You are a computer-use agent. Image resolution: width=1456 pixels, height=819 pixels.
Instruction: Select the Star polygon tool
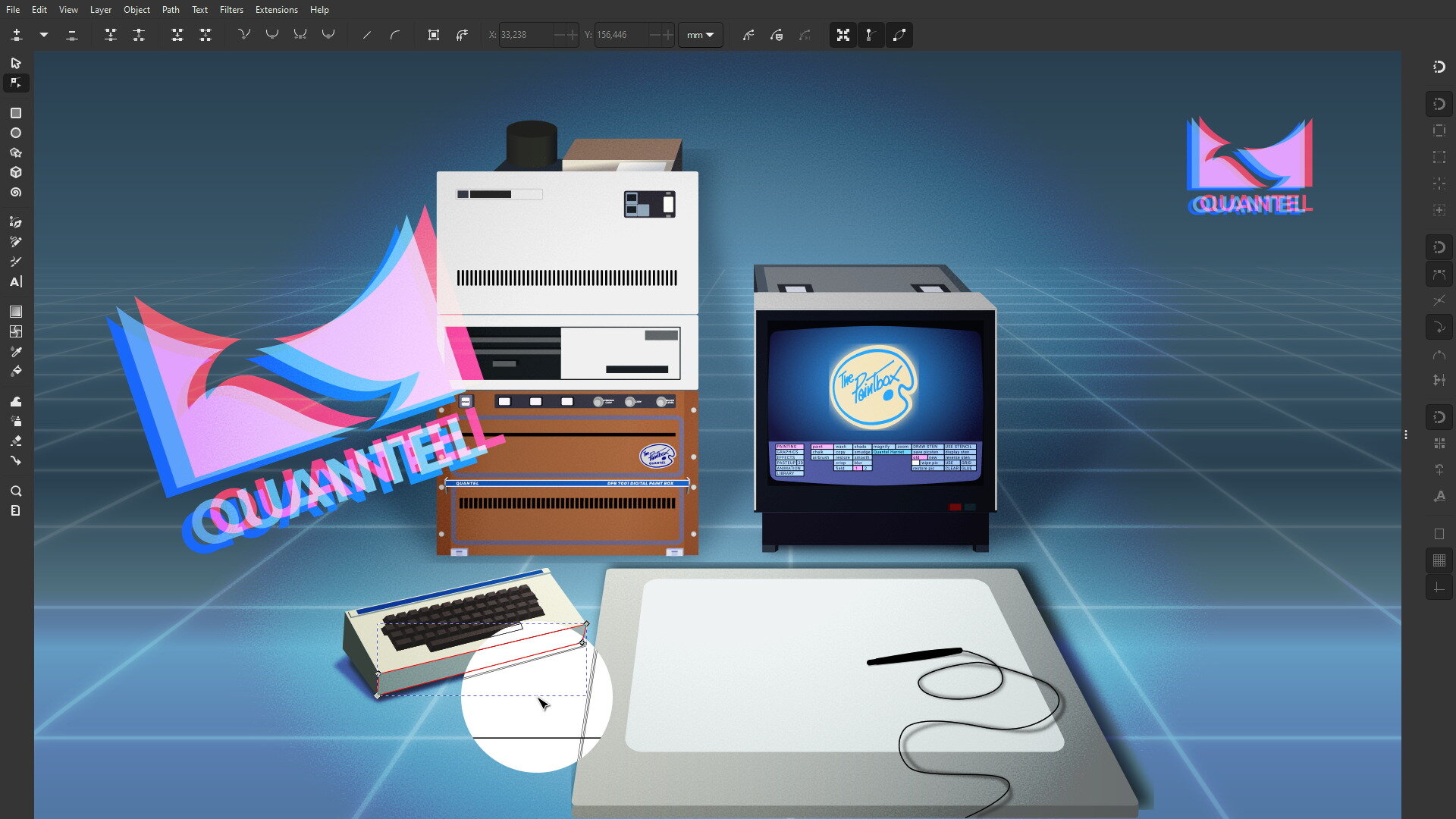pos(16,152)
